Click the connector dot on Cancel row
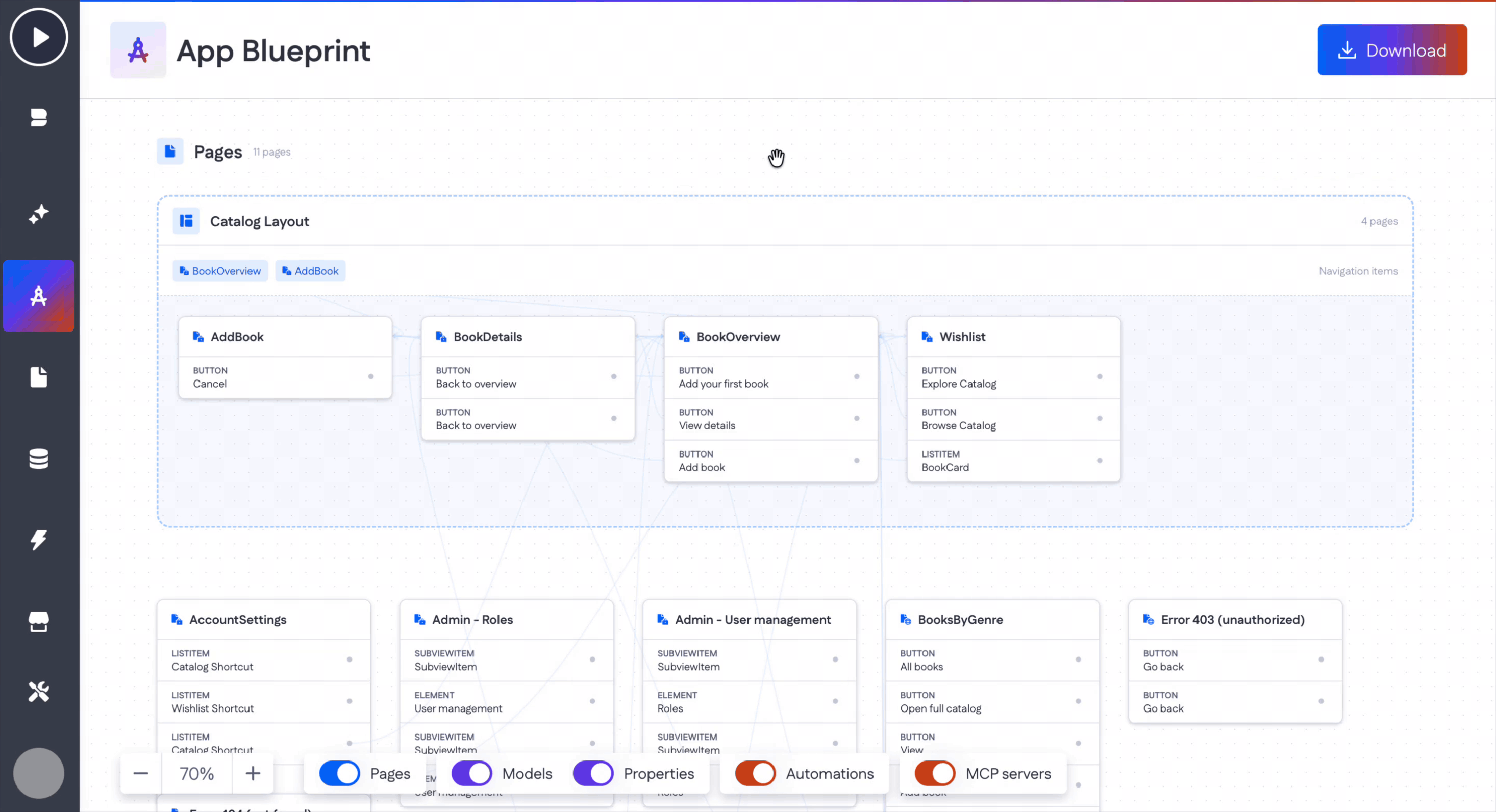The image size is (1496, 812). [371, 377]
